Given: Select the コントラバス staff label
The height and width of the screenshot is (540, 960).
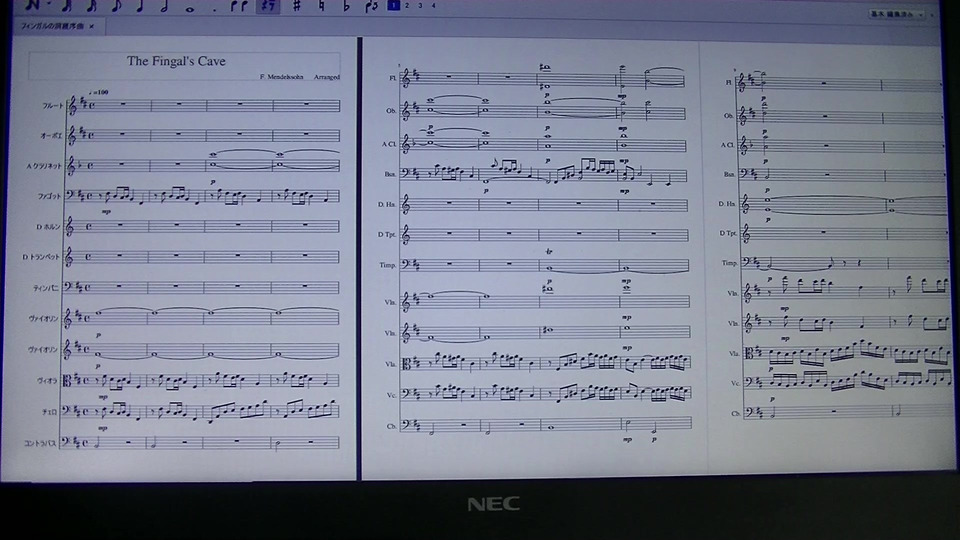Looking at the screenshot, I should 40,443.
